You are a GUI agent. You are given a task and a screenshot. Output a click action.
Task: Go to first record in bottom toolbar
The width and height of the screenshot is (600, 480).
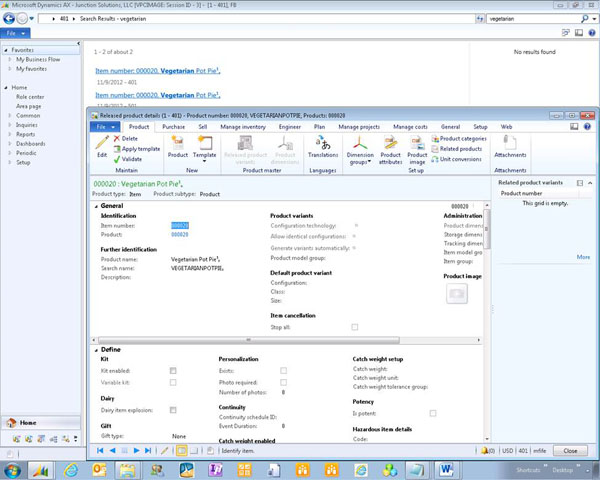(100, 451)
